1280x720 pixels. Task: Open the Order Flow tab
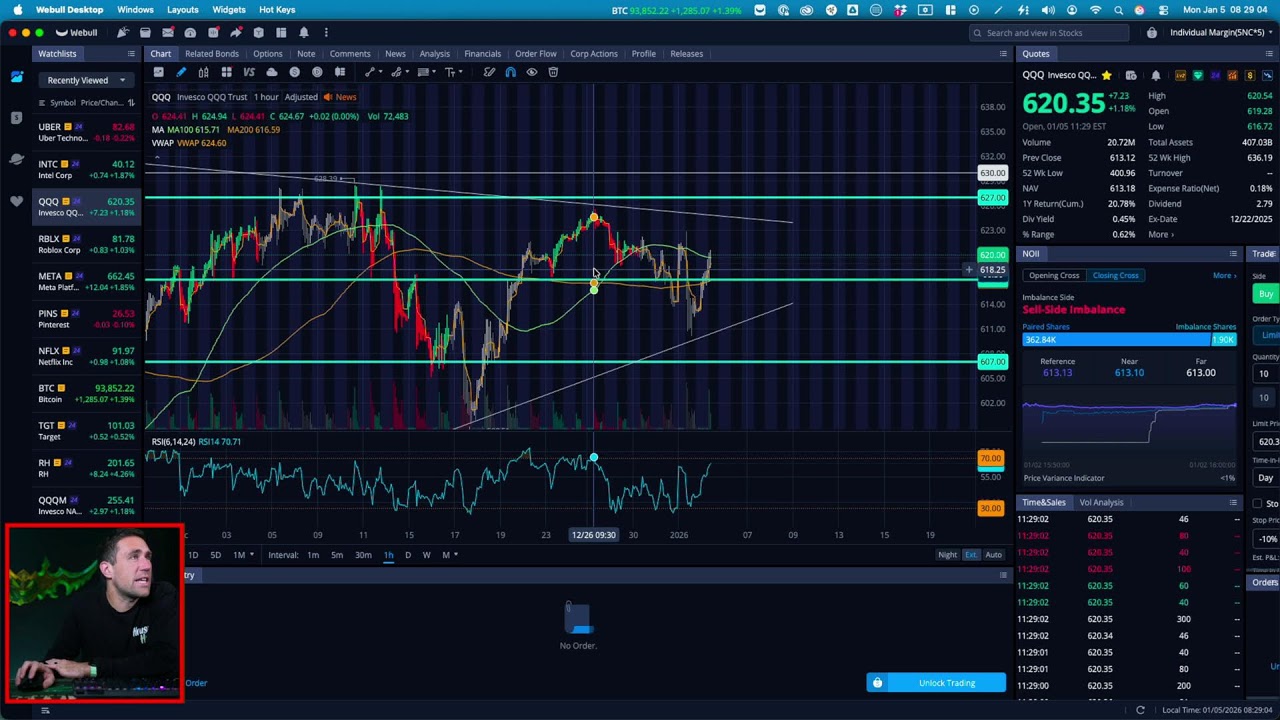pos(535,54)
